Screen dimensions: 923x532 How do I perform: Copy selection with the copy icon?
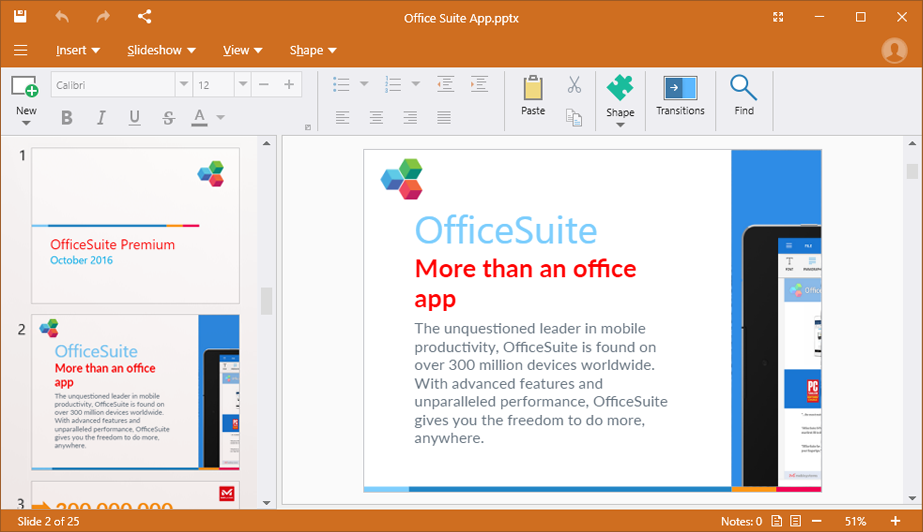pos(575,118)
